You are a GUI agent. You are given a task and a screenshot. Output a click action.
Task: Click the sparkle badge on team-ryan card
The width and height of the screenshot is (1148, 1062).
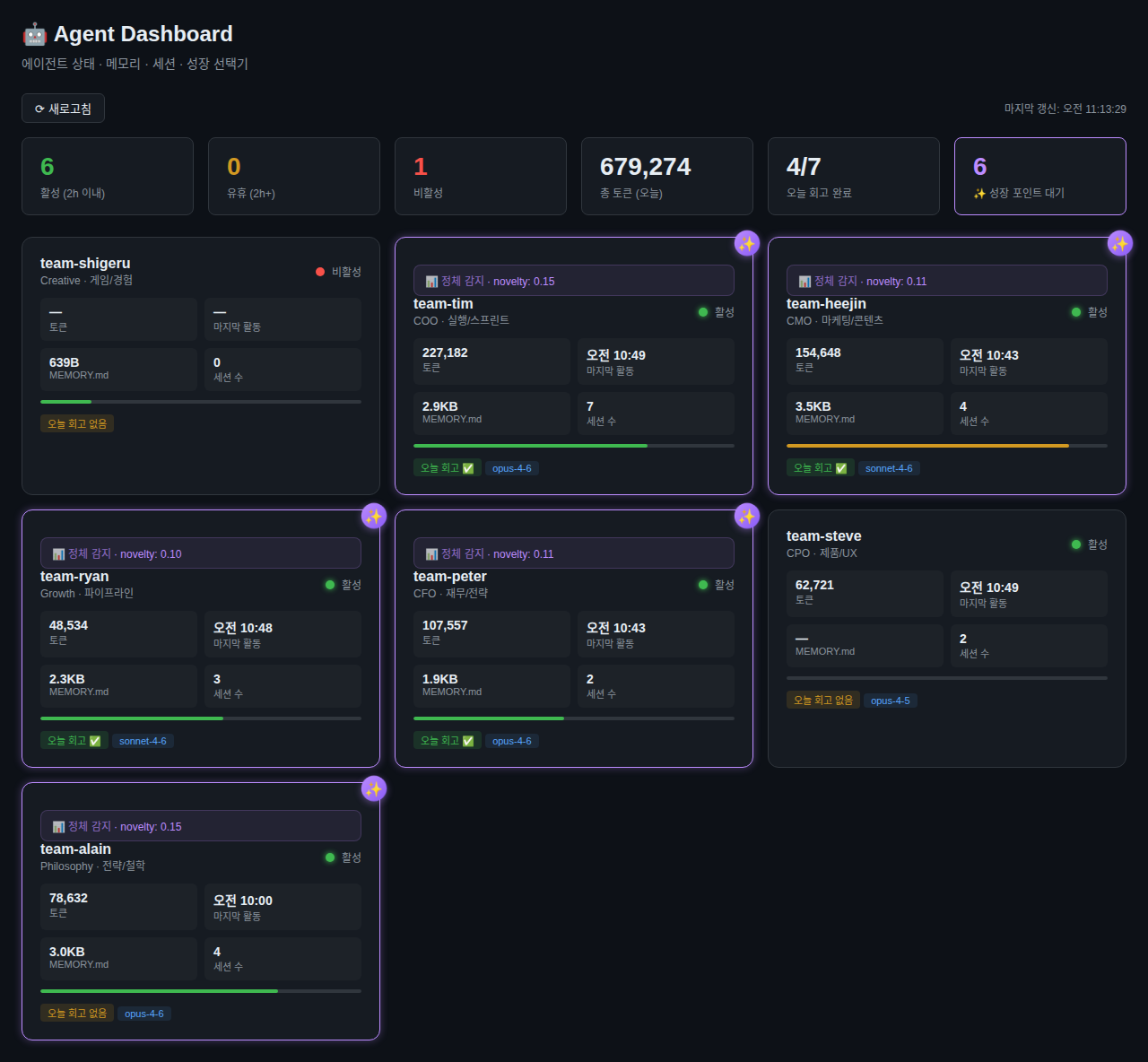click(373, 516)
